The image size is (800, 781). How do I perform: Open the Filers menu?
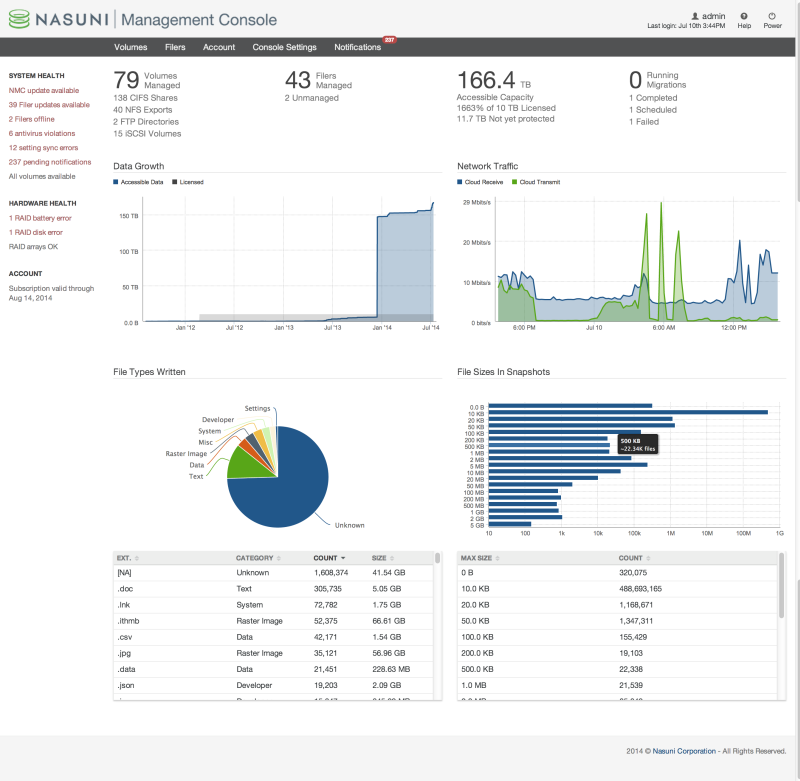pos(175,47)
